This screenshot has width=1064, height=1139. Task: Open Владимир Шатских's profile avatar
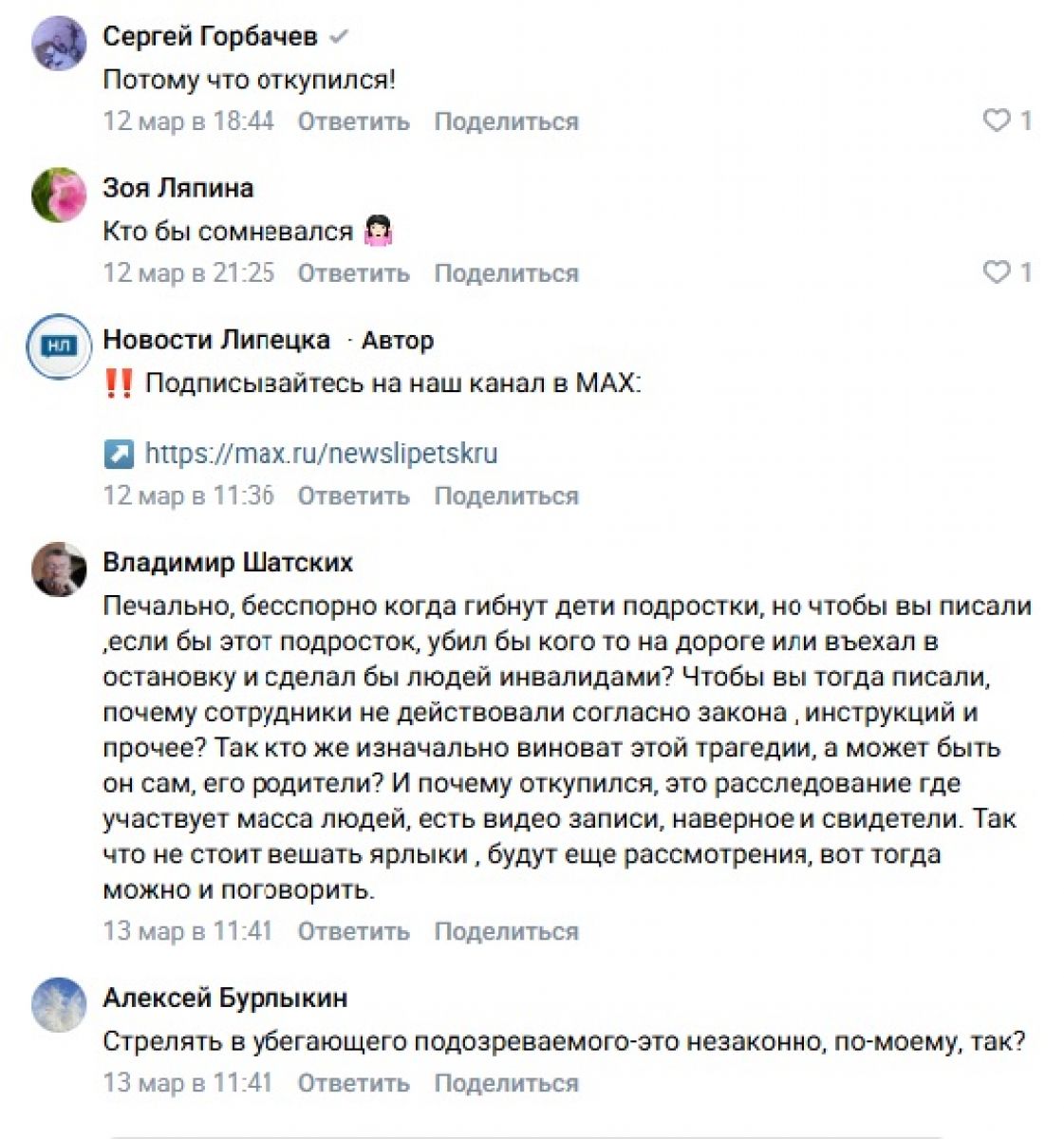tap(59, 569)
